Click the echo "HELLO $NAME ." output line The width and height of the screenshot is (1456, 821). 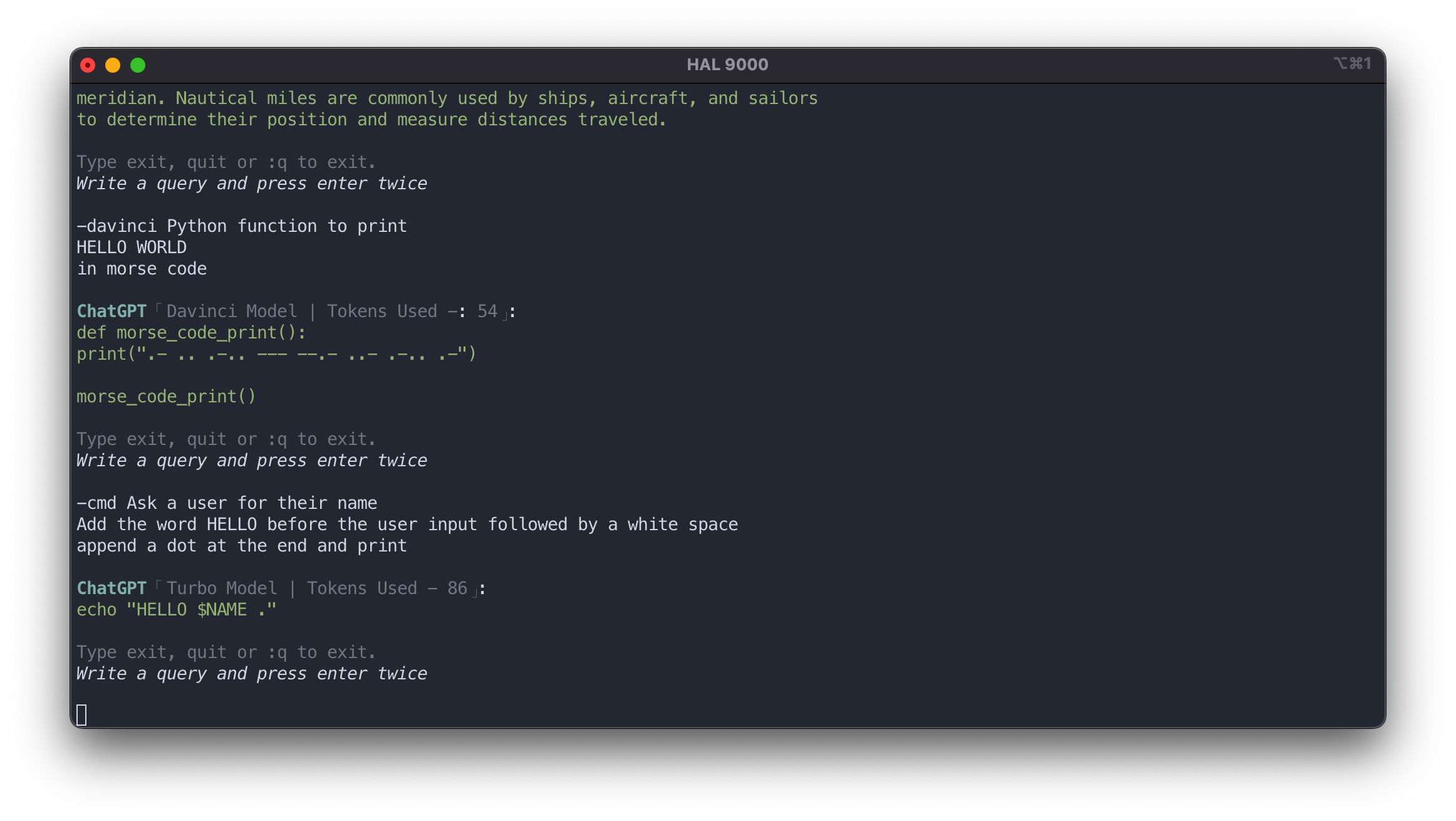pyautogui.click(x=177, y=610)
